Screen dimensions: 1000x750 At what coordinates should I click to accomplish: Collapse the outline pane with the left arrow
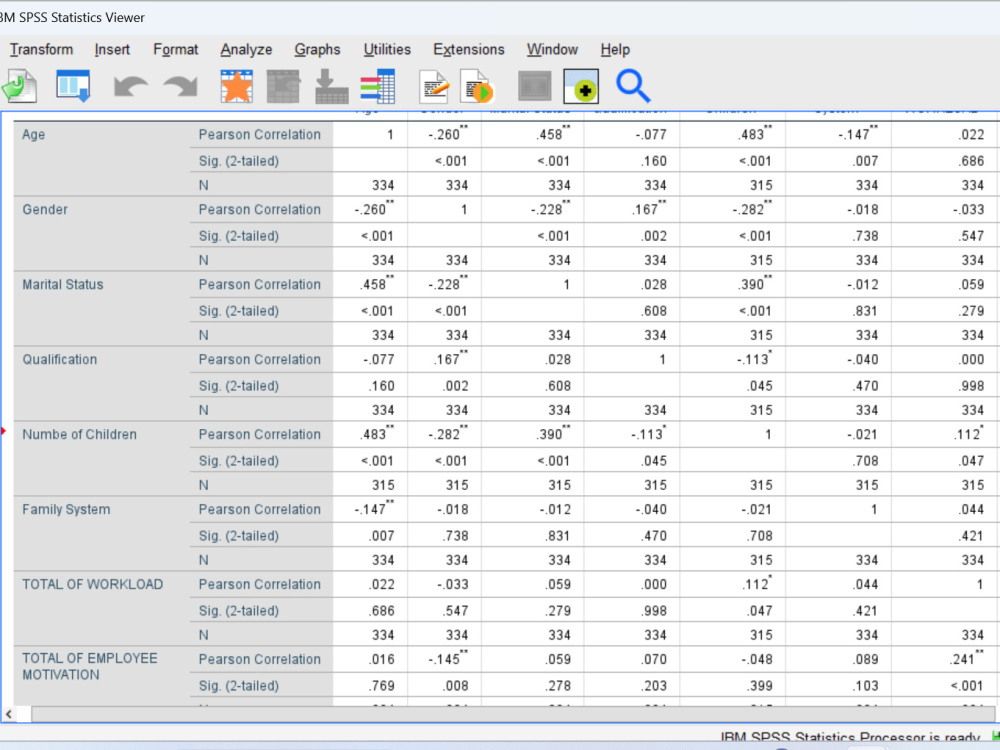[x=7, y=714]
